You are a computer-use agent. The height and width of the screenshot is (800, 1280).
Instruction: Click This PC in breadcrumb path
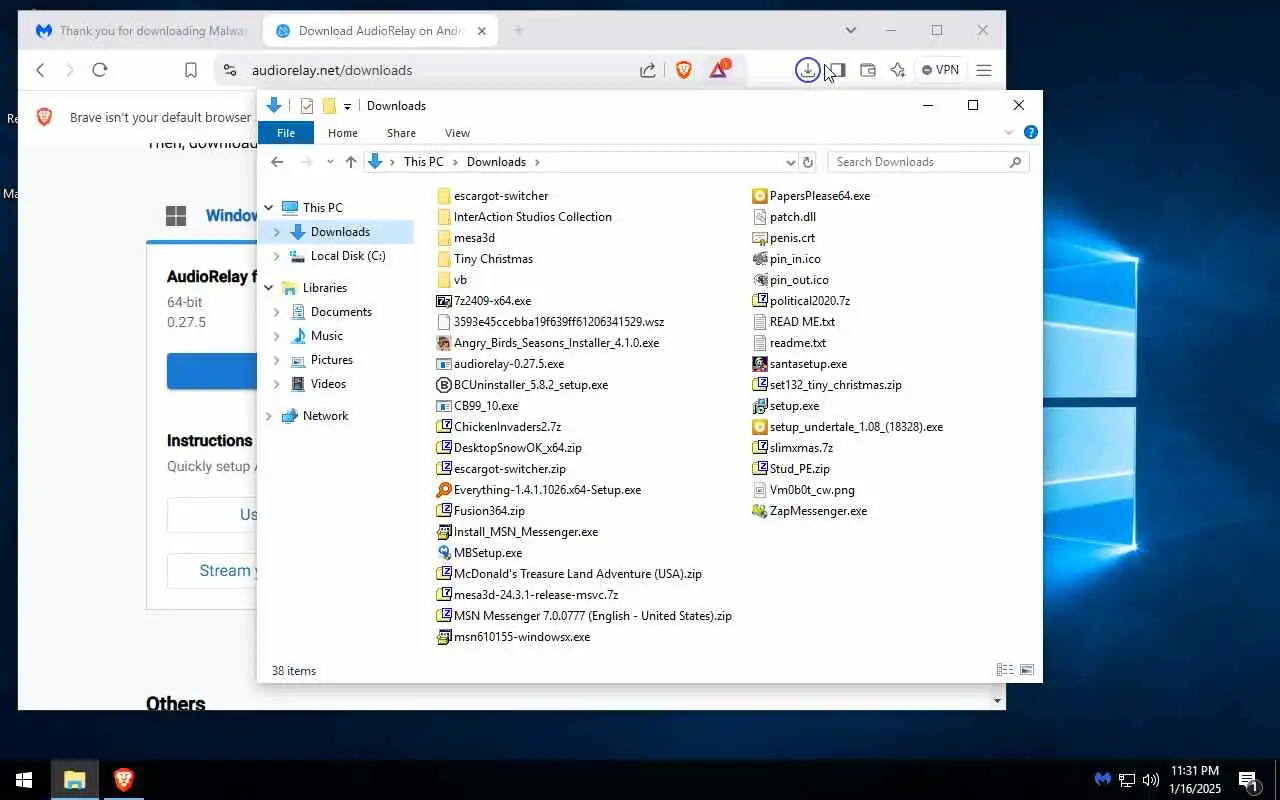423,162
